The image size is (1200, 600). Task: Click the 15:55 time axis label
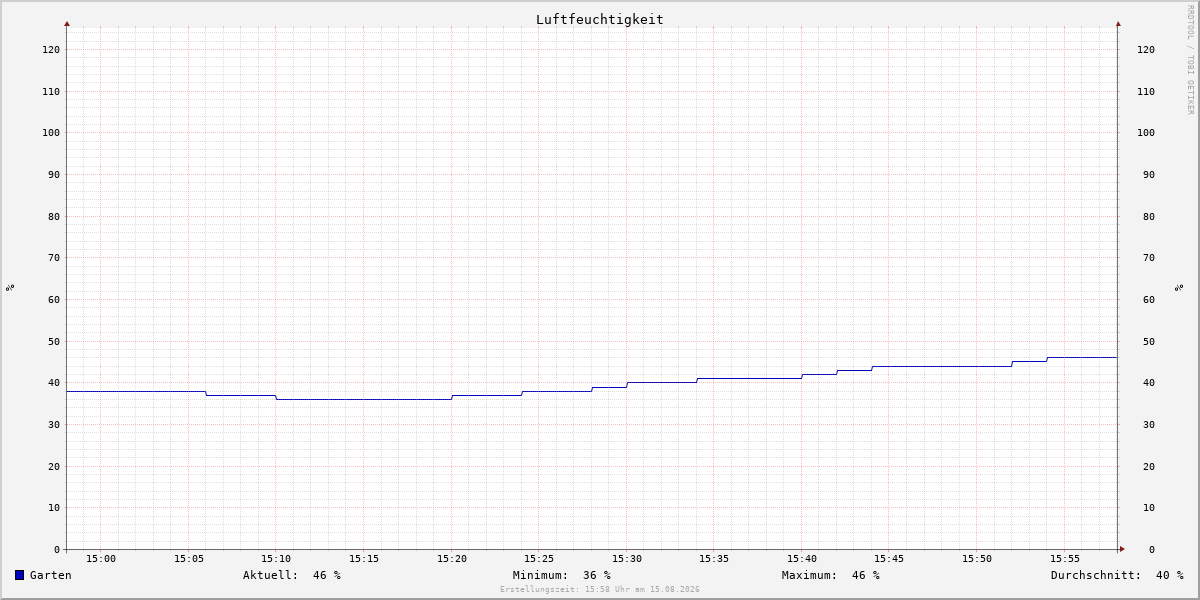tap(1065, 559)
